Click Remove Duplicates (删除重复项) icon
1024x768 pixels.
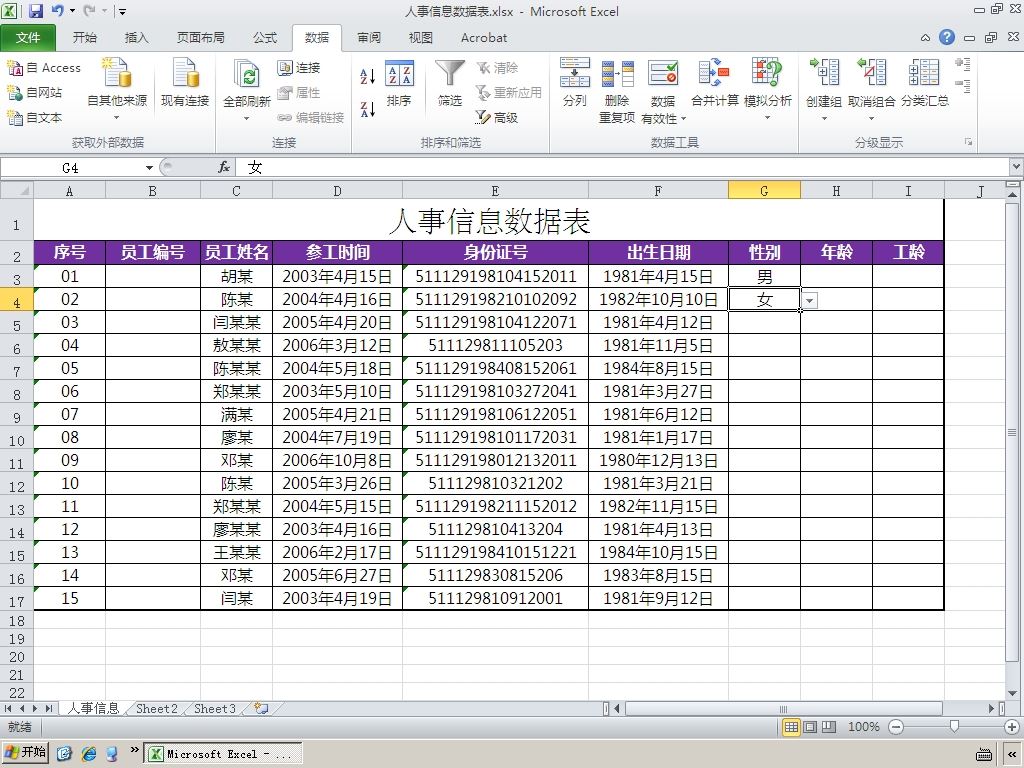[x=617, y=74]
